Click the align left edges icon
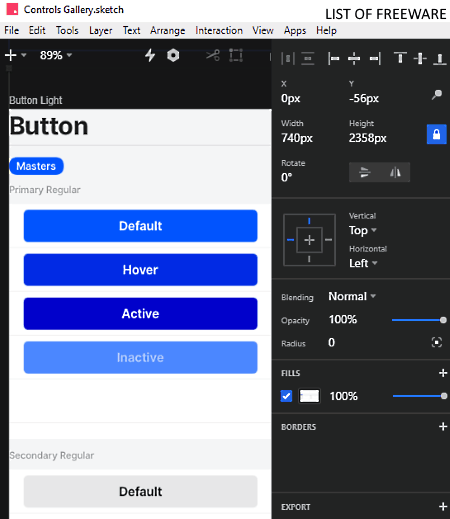The width and height of the screenshot is (450, 519). pos(333,59)
